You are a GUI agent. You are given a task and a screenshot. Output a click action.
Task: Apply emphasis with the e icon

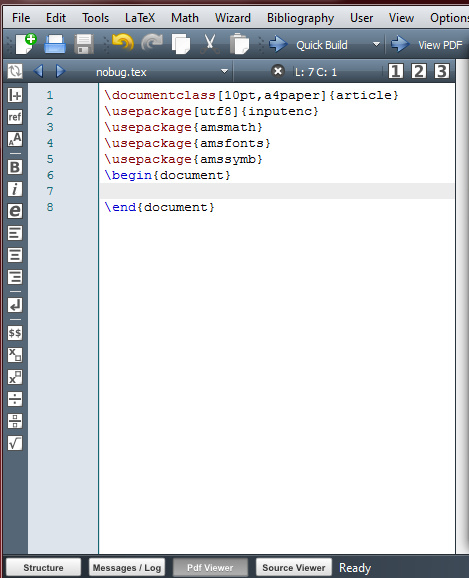(x=15, y=211)
